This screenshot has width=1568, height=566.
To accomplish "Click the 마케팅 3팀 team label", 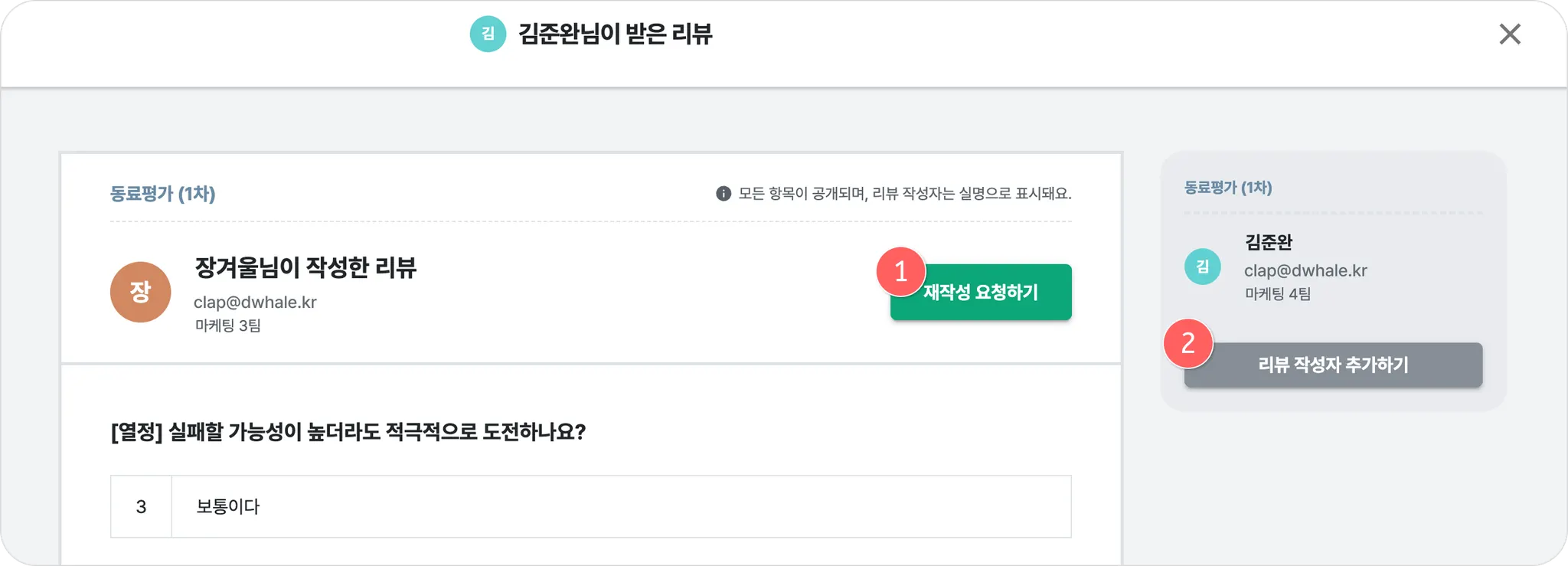I will pos(227,326).
